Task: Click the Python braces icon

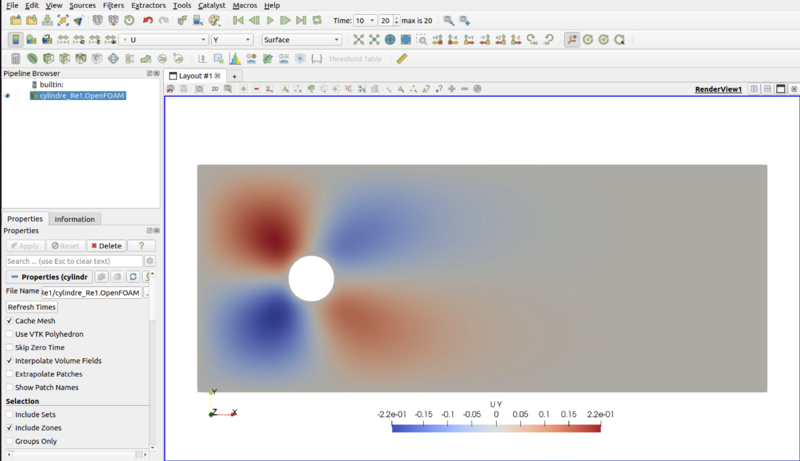Action: [316, 59]
